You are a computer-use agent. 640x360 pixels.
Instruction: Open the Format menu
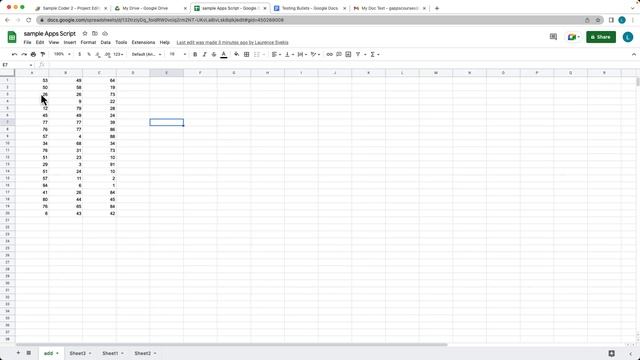point(88,42)
